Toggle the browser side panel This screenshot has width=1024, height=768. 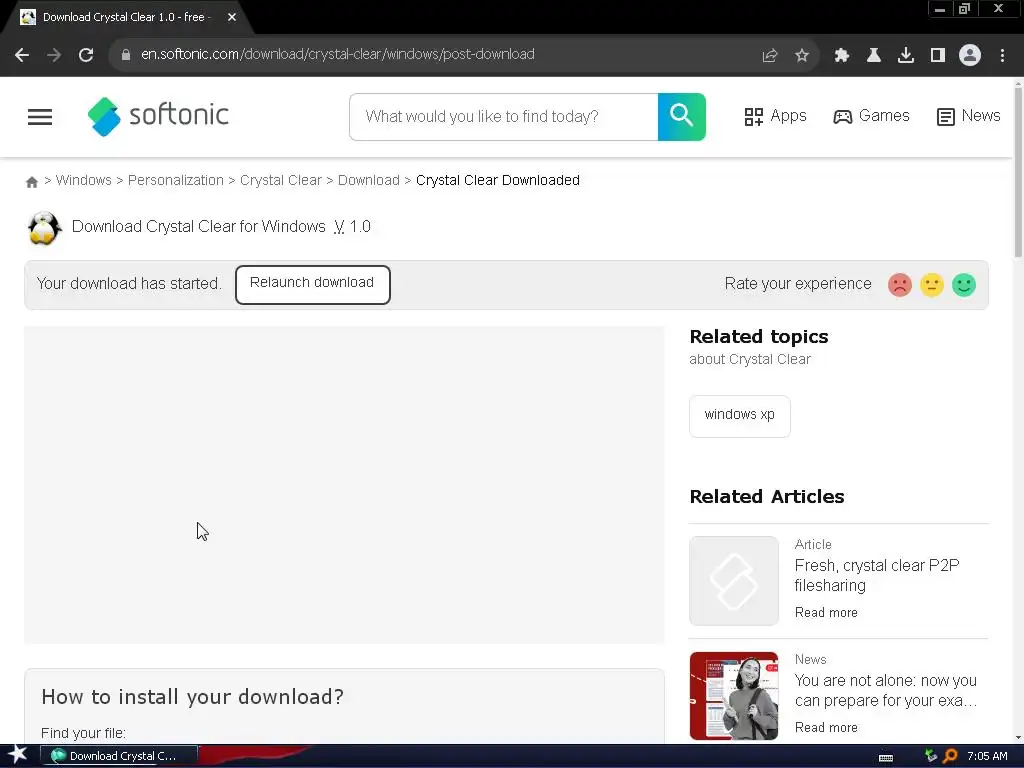point(938,56)
